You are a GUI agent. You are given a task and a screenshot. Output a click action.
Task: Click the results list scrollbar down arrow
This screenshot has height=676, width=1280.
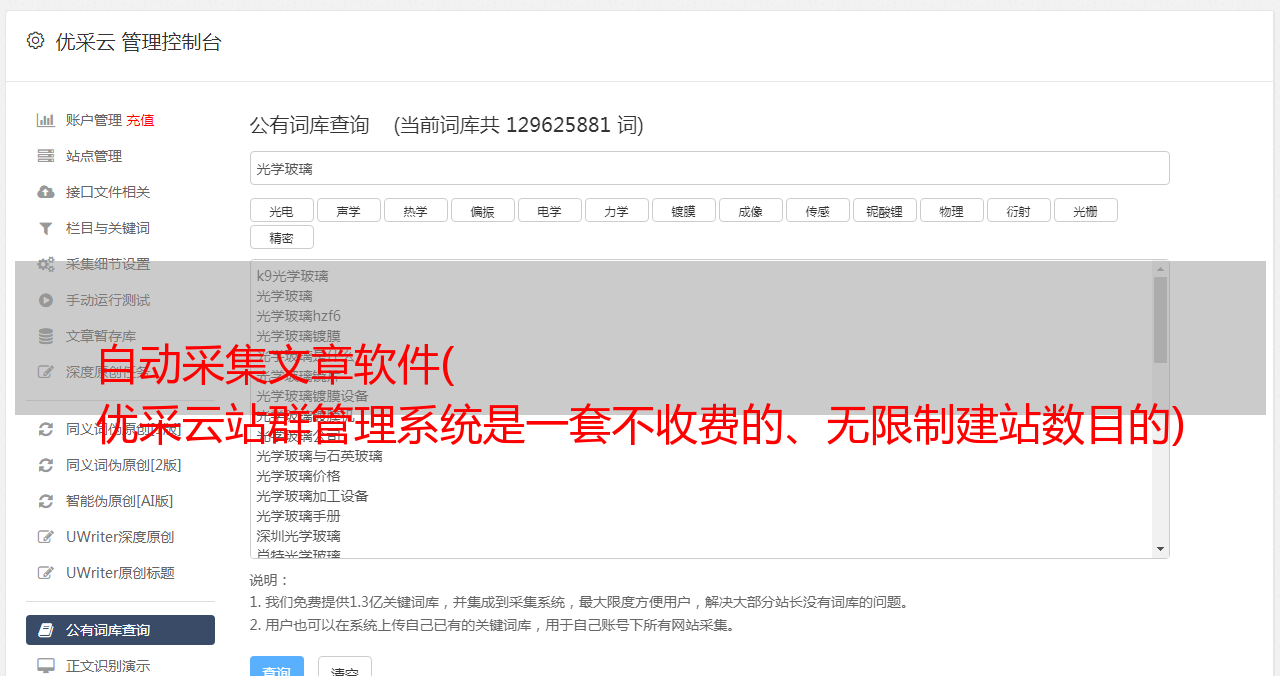[1160, 549]
